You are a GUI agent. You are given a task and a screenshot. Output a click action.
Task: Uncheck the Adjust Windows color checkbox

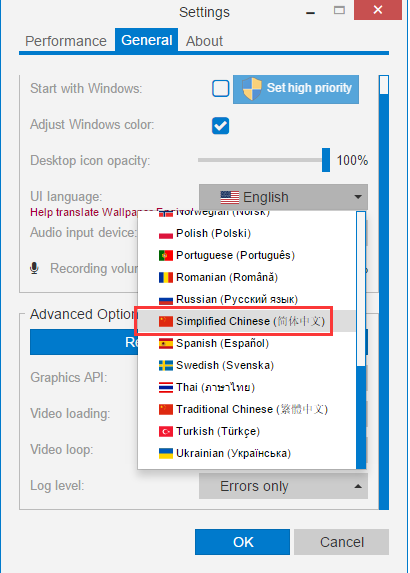(220, 125)
